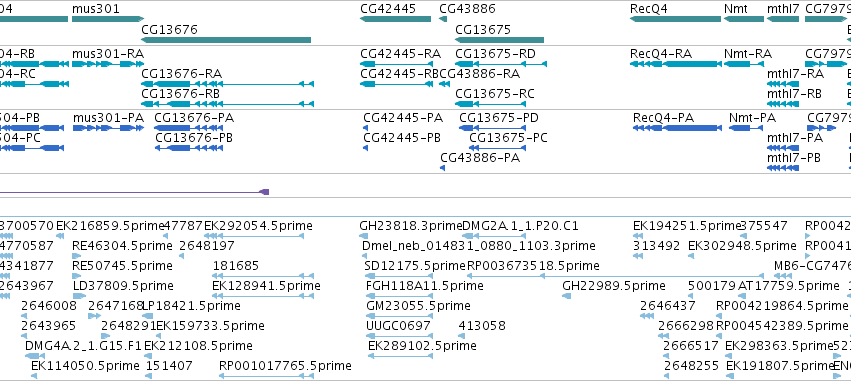Viewport: 851px width, 381px height.
Task: Select the GH22989.5prime small block
Action: pyautogui.click(x=567, y=295)
